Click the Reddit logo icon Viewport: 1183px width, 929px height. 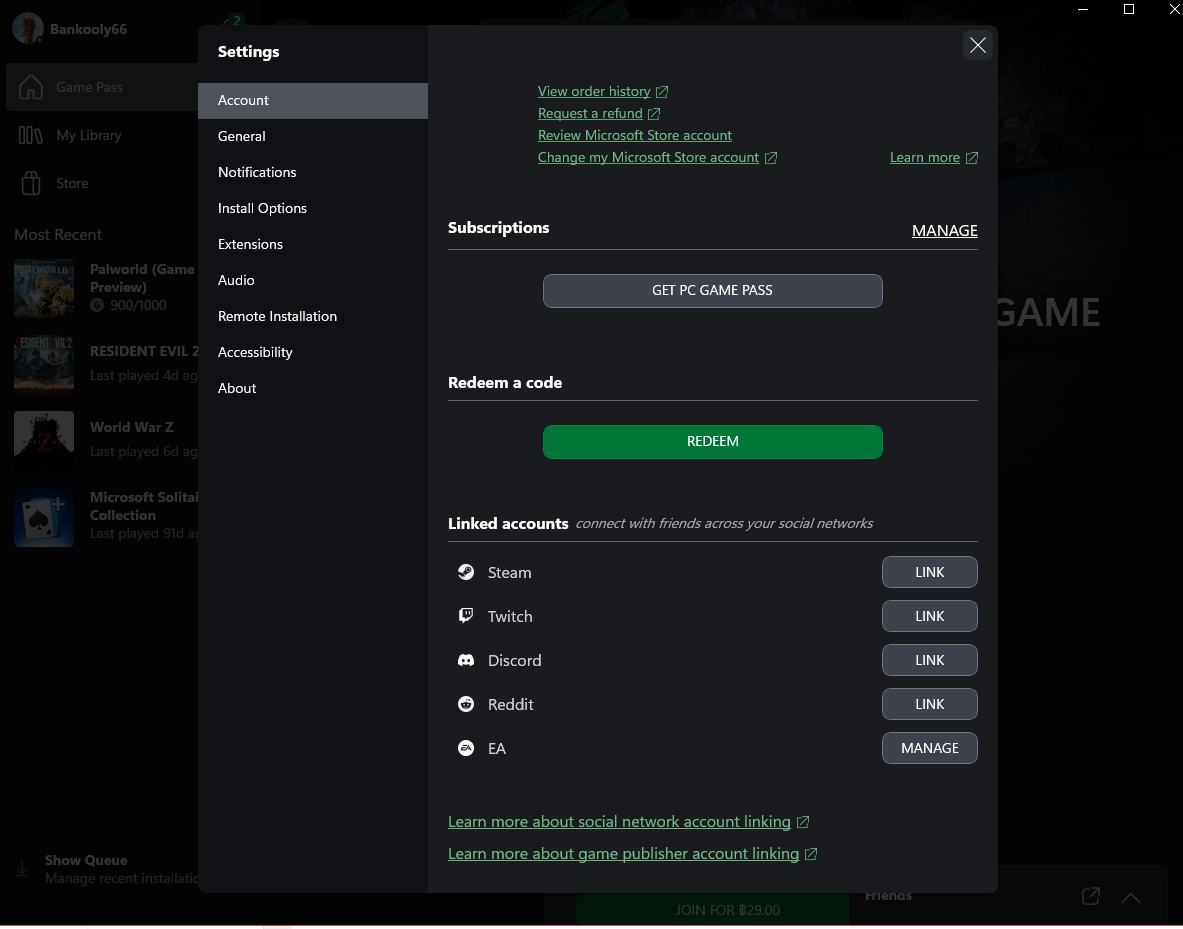(x=466, y=704)
